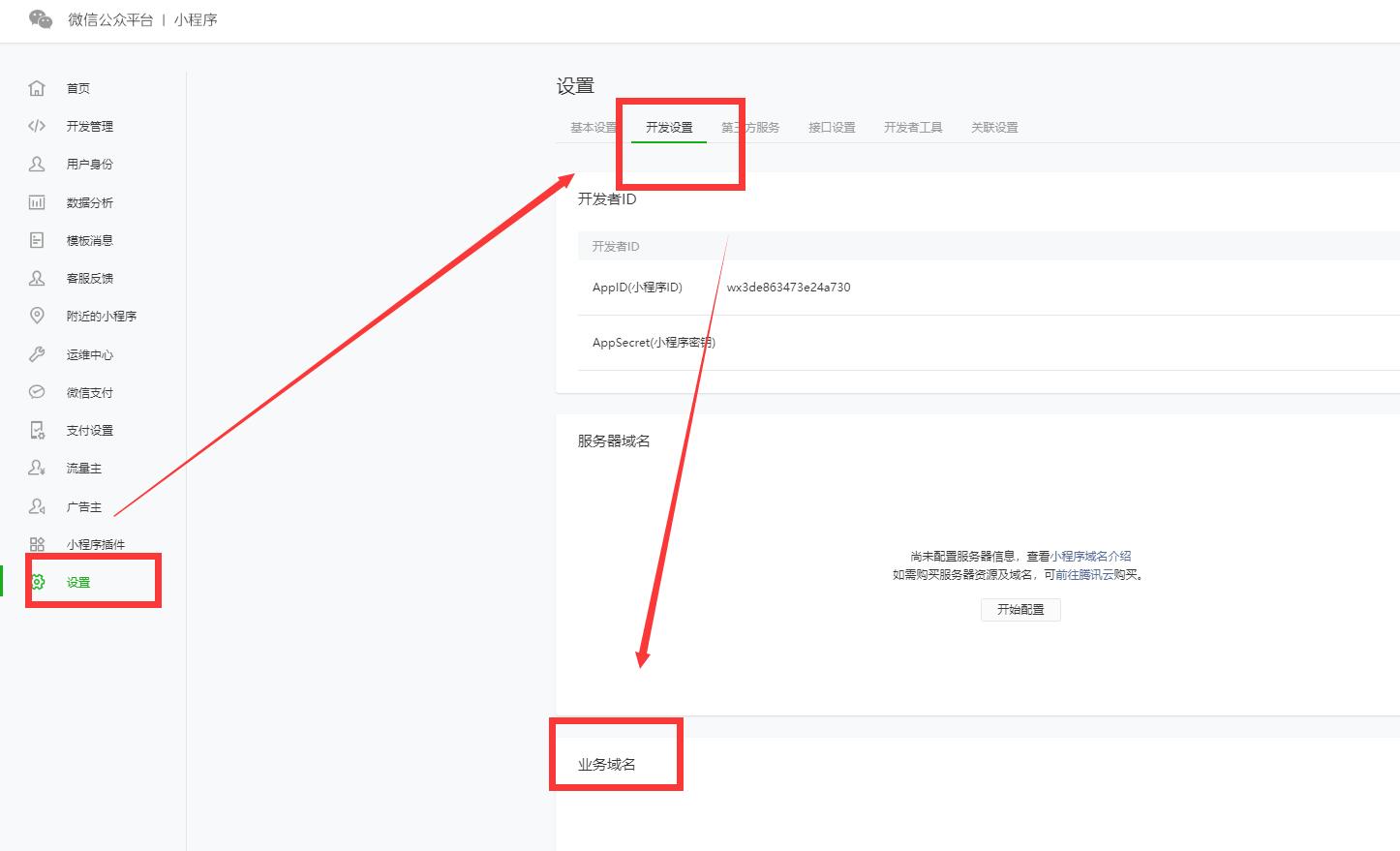Click the 微信支付 payment icon
1400x851 pixels.
37,391
